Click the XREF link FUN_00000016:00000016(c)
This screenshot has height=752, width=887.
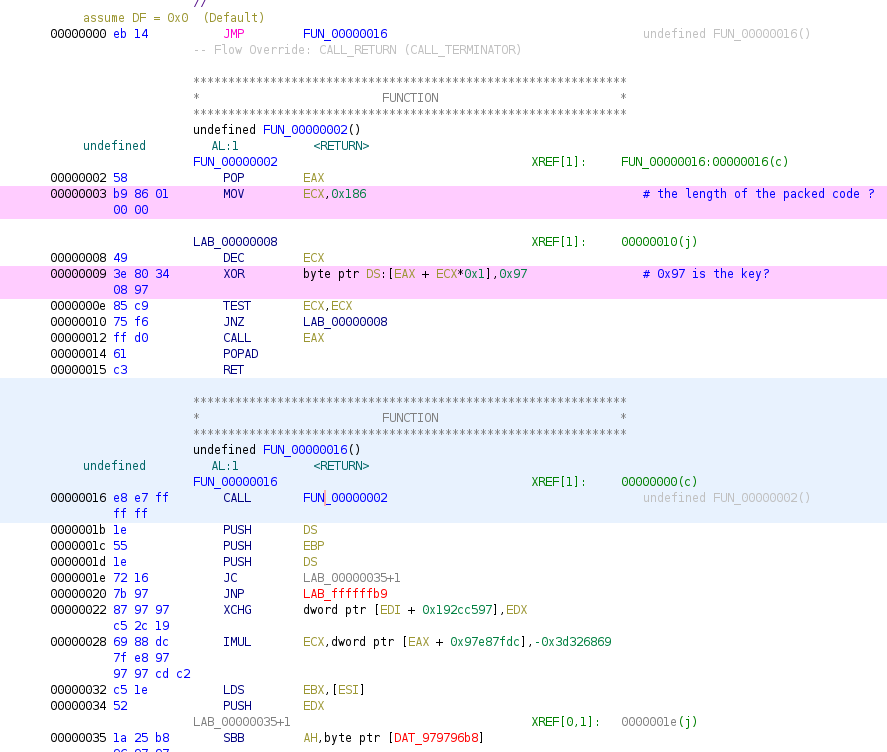tap(704, 162)
